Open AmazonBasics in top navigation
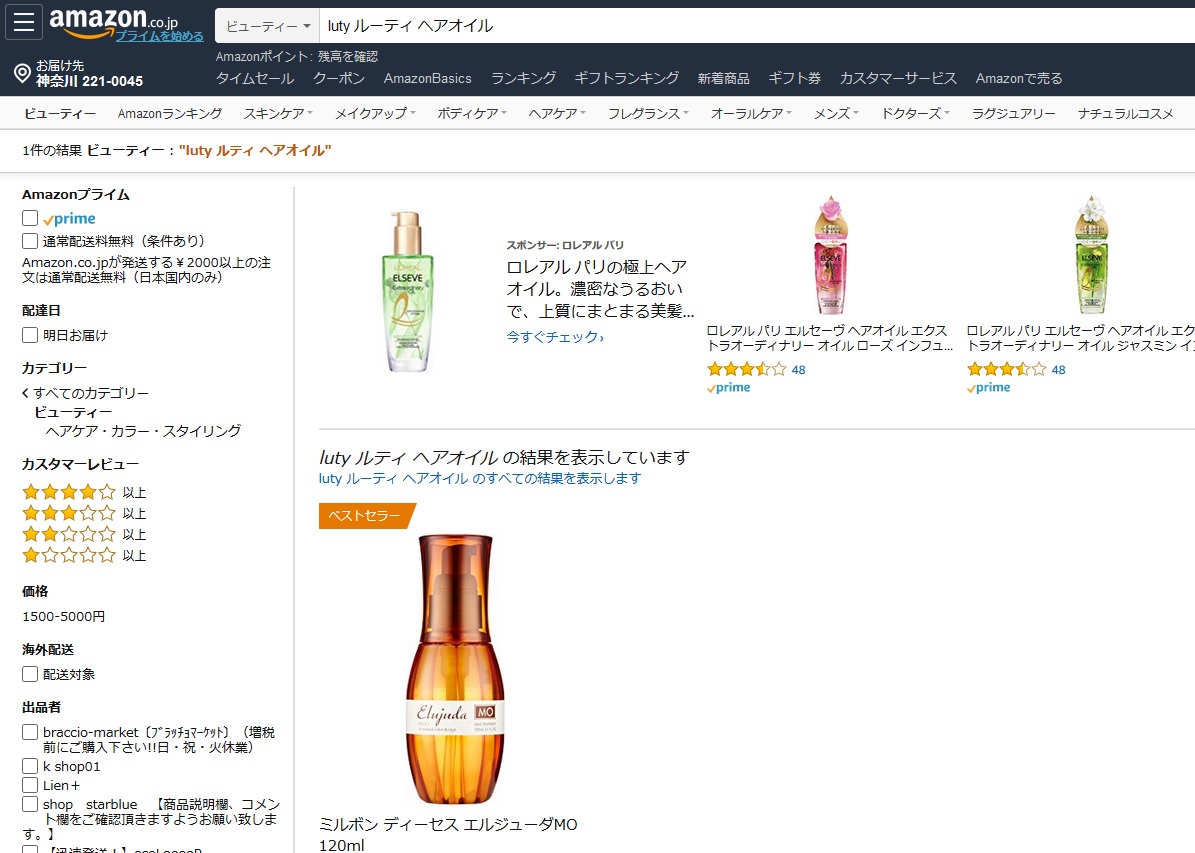 click(x=428, y=79)
